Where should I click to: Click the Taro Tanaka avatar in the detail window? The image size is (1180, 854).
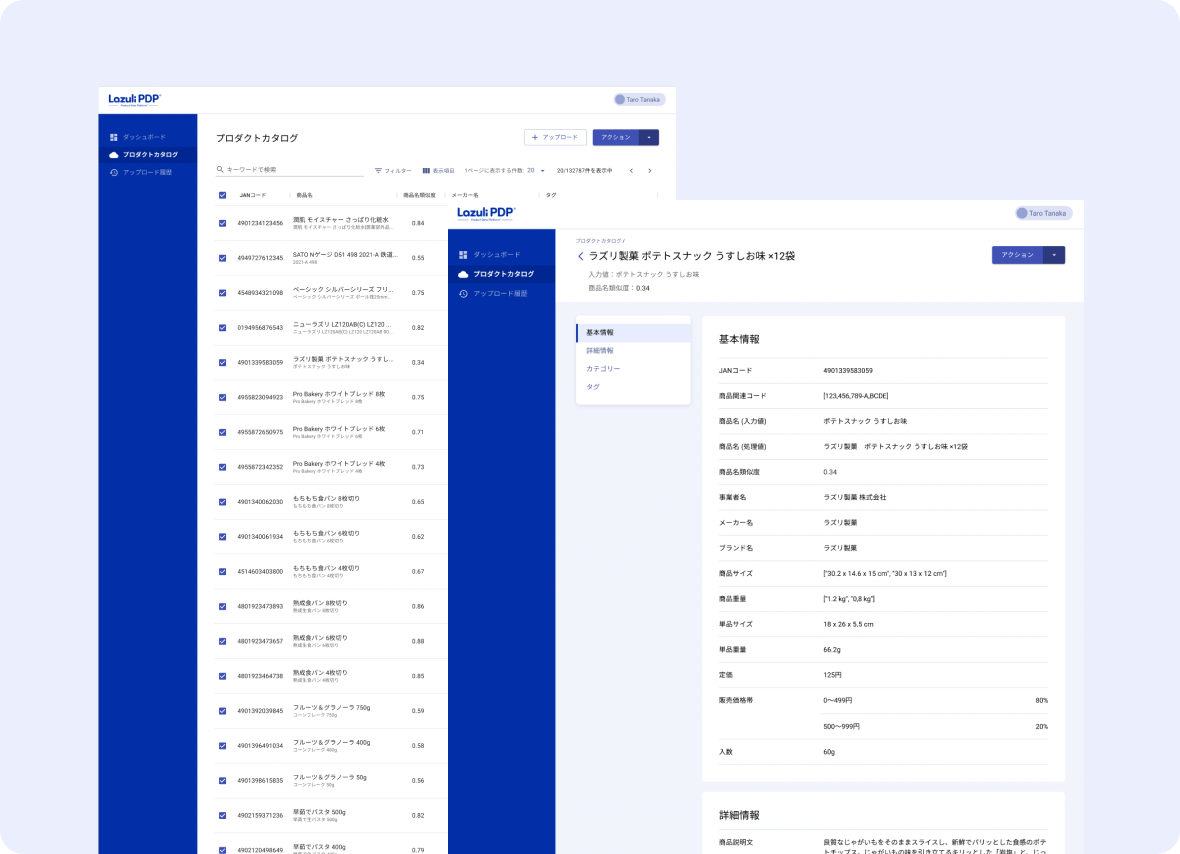click(x=1022, y=213)
